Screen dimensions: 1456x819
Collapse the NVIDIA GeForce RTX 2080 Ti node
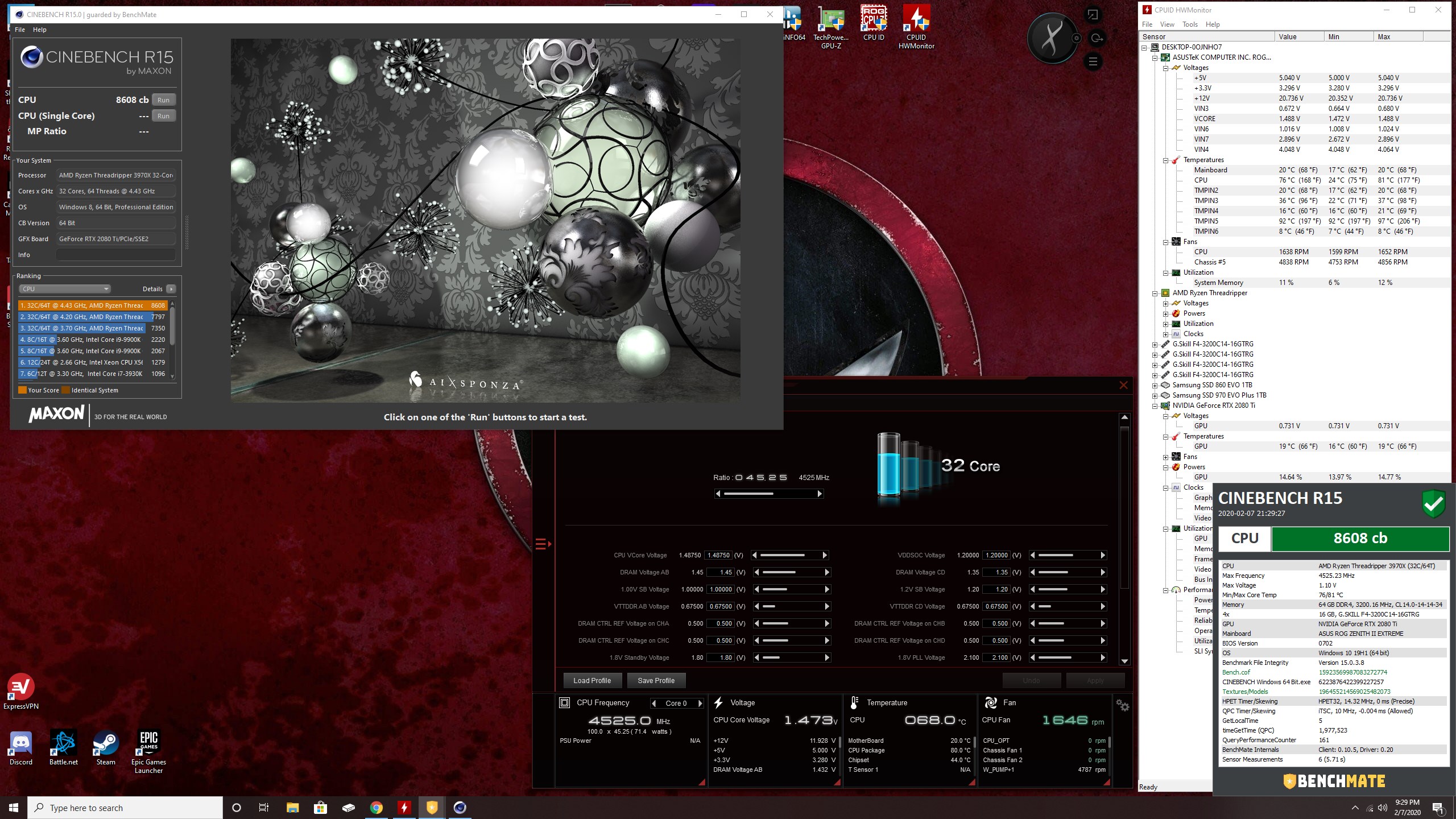click(x=1155, y=406)
